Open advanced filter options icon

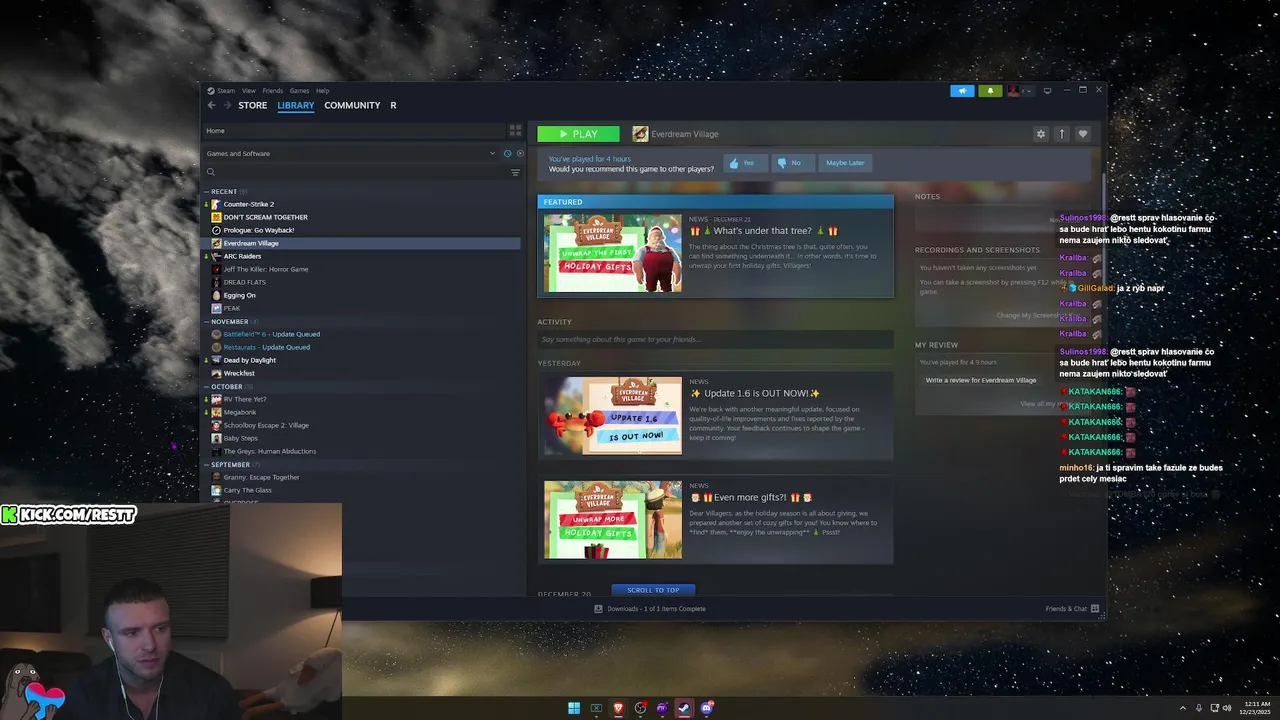(515, 172)
